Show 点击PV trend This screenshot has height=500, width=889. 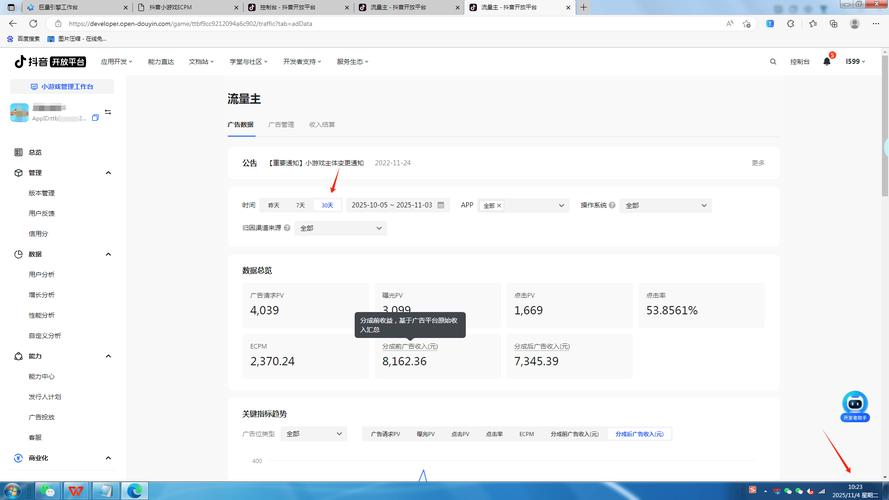(460, 434)
